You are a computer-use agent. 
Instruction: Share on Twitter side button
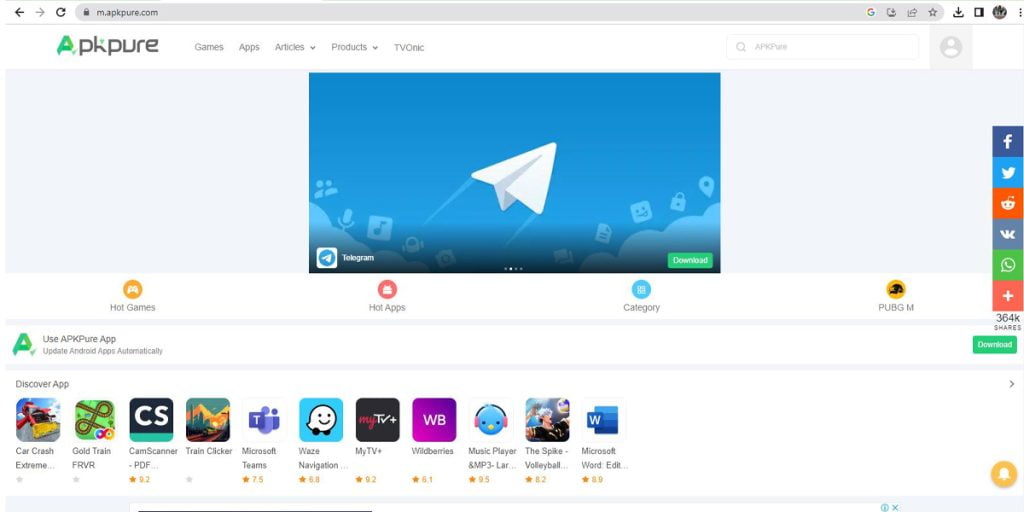[x=1008, y=172]
